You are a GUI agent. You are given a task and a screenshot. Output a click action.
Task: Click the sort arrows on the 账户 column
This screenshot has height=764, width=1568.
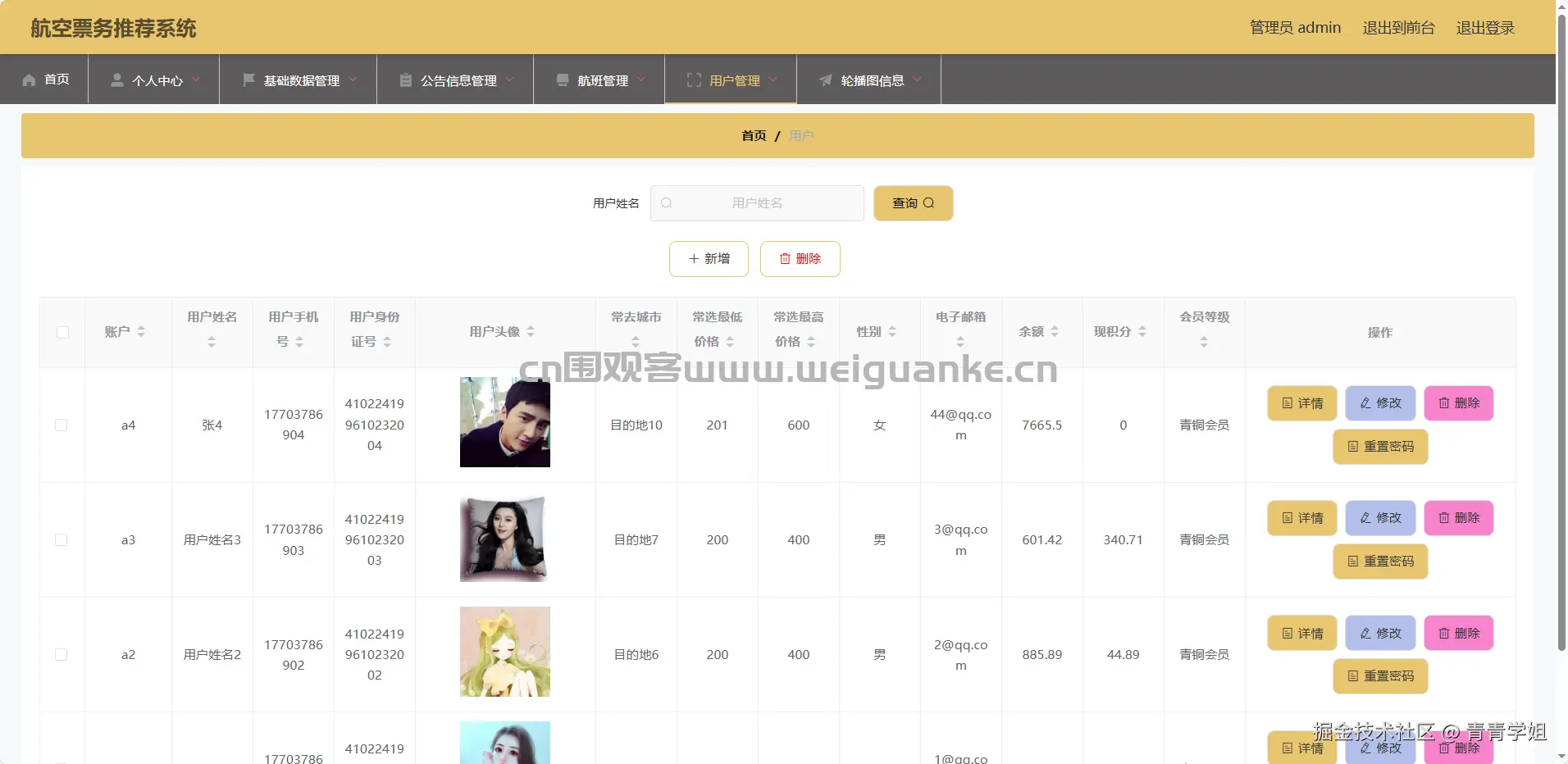141,331
